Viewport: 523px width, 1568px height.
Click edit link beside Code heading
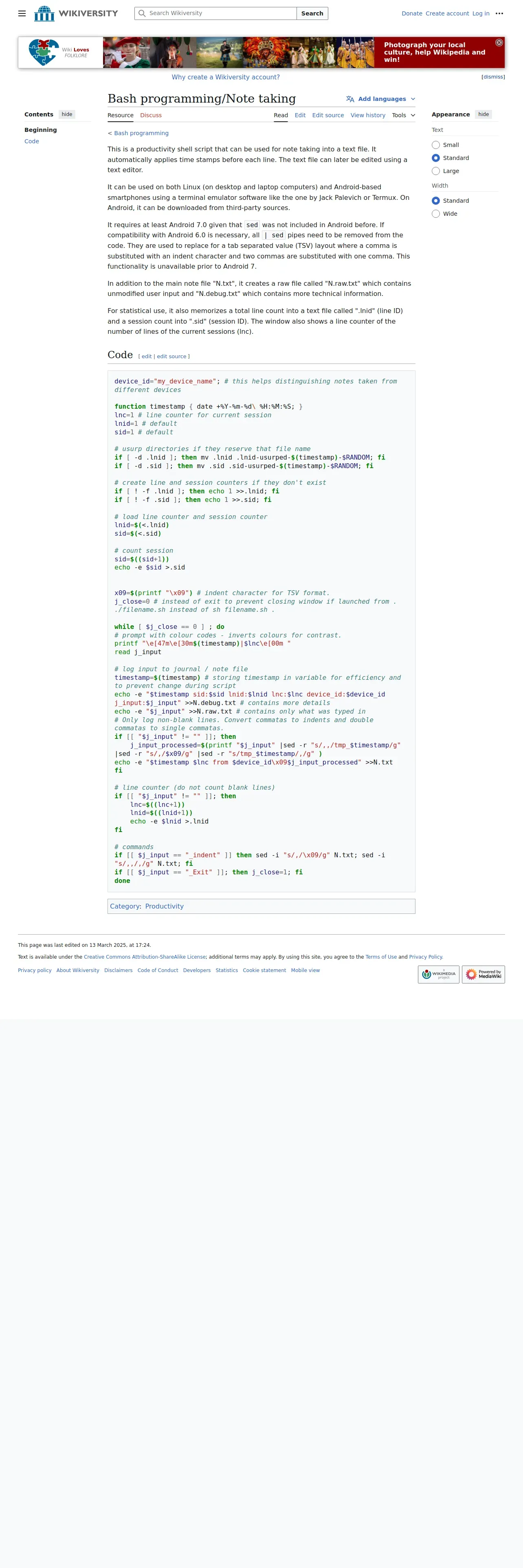[x=147, y=357]
